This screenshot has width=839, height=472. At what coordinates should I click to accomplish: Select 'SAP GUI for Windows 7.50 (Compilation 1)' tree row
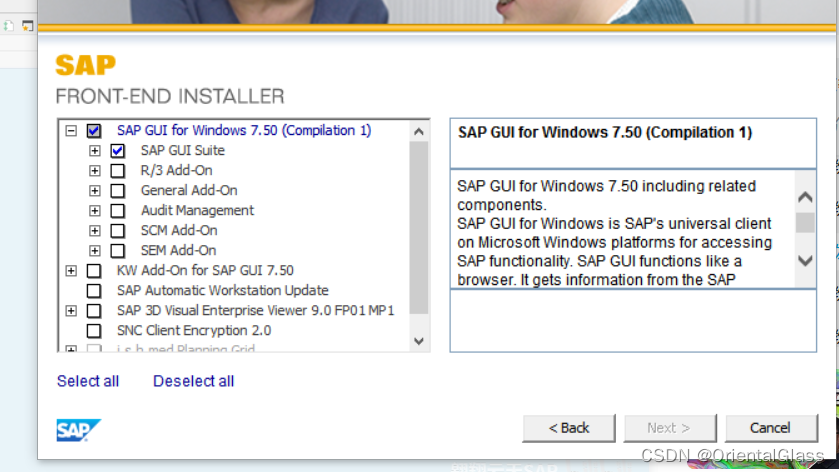pos(244,131)
